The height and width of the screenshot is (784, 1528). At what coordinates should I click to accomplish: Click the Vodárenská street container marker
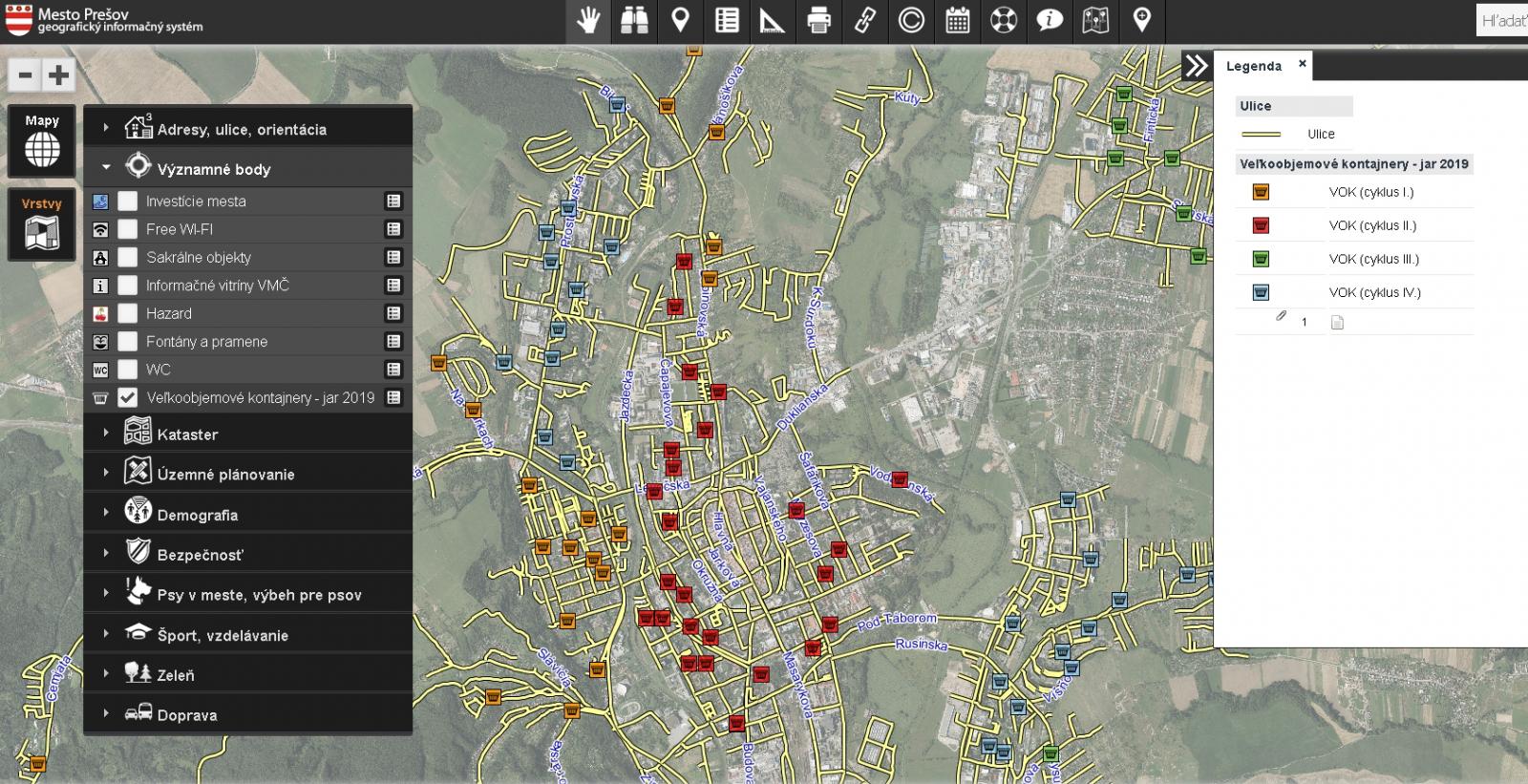click(x=899, y=480)
